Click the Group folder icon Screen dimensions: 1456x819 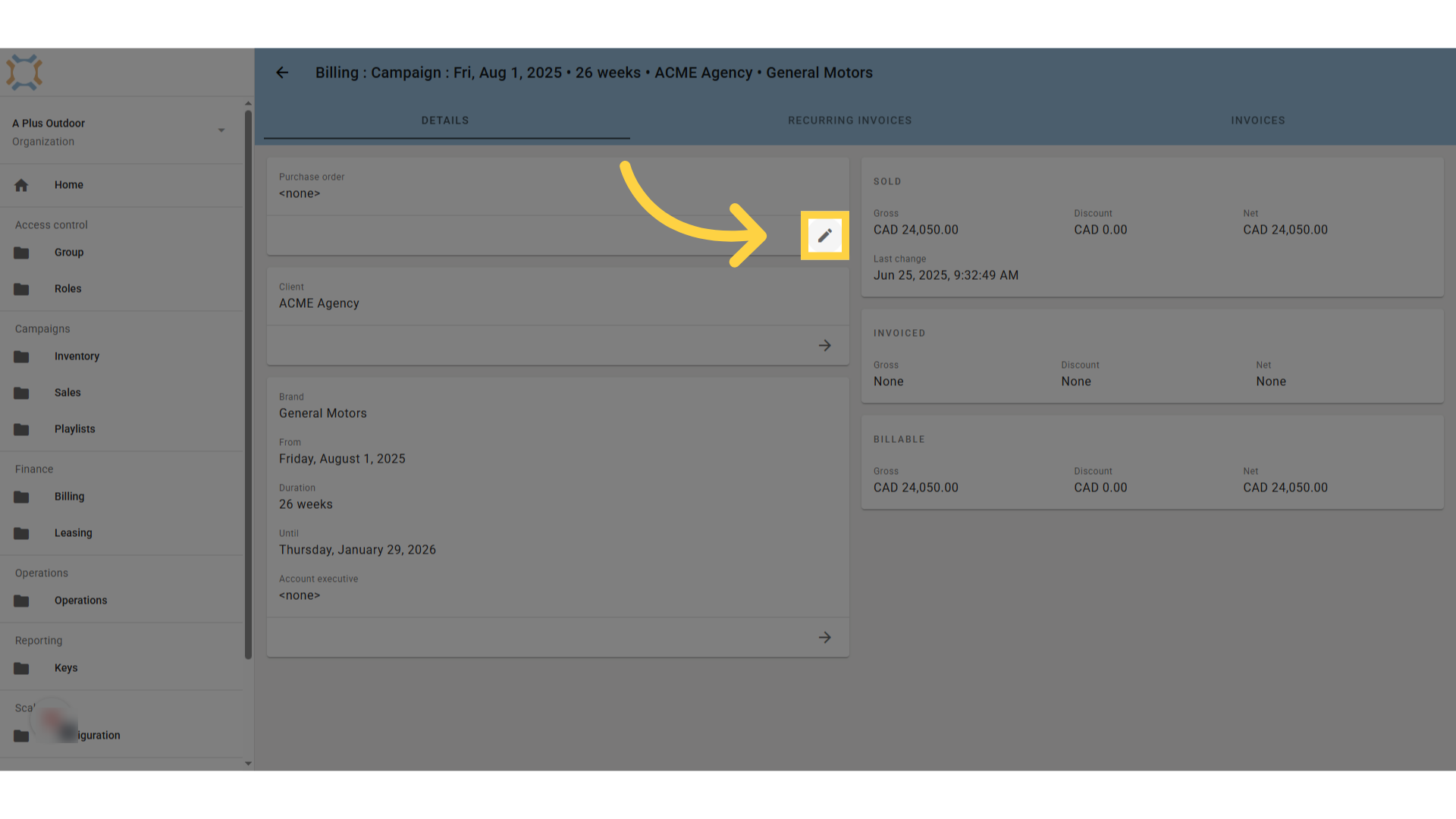pyautogui.click(x=21, y=253)
